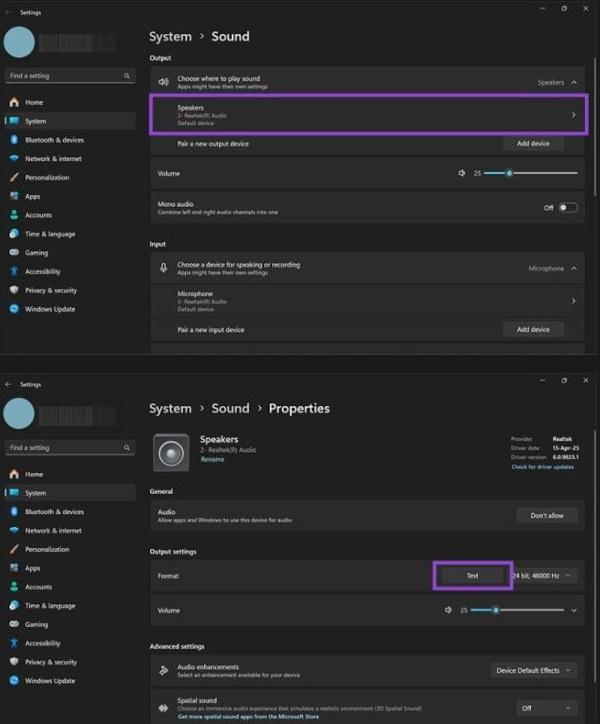The image size is (600, 724).
Task: Open Bluetooth & devices in the Sound window sidebar
Action: pyautogui.click(x=54, y=140)
